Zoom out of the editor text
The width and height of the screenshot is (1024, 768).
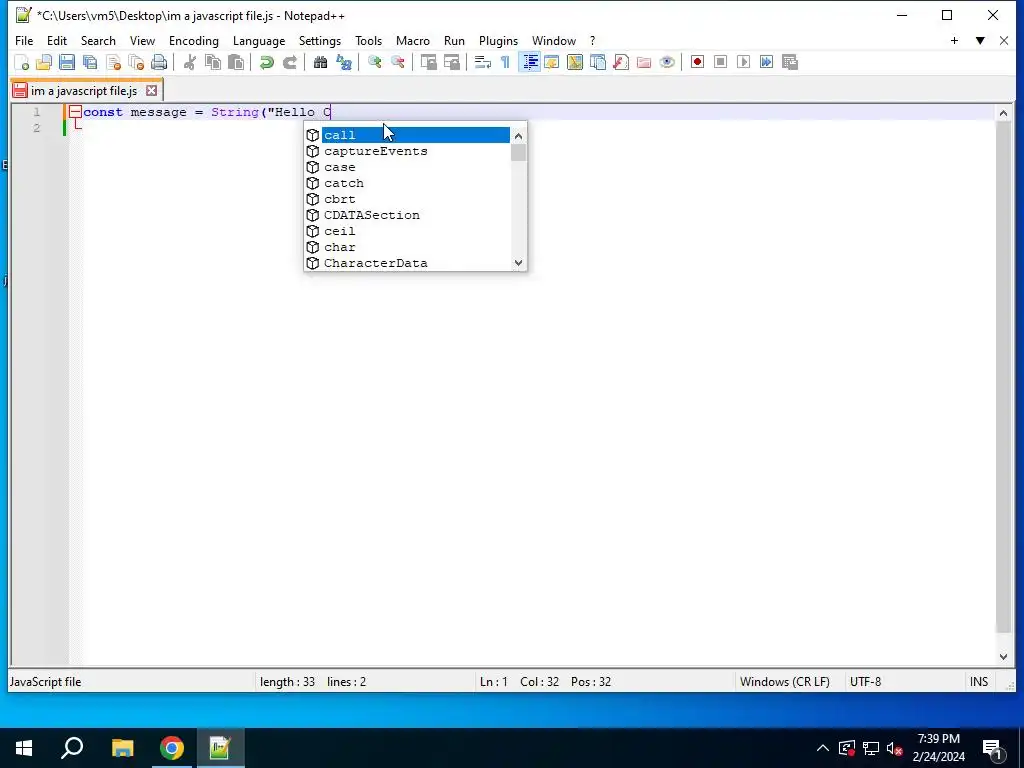[x=397, y=62]
